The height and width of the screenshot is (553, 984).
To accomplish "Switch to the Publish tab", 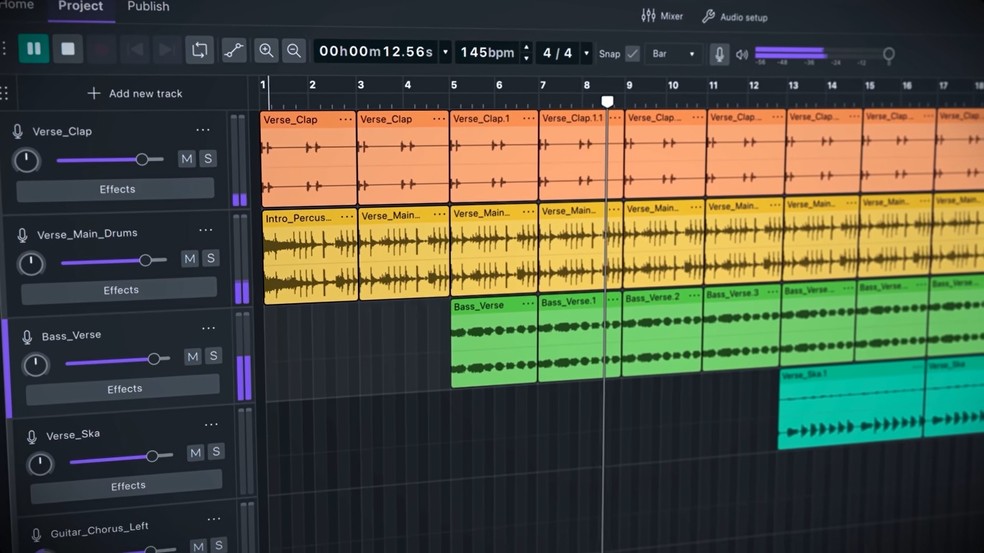I will coord(148,7).
